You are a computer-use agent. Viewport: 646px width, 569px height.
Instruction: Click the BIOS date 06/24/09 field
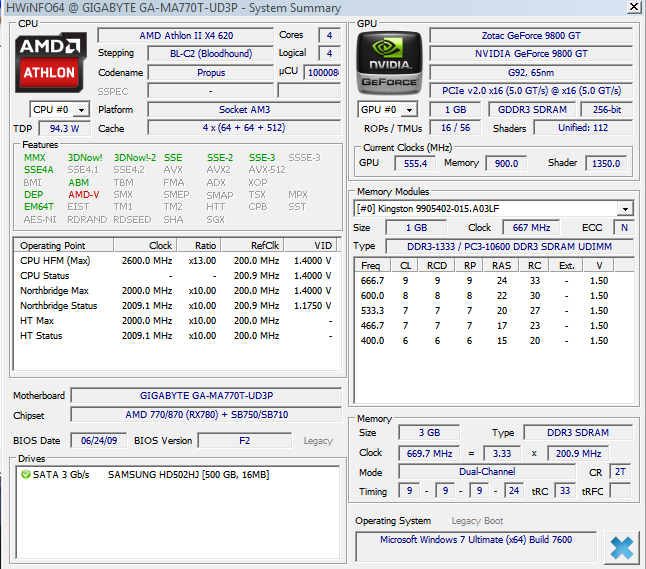click(99, 441)
